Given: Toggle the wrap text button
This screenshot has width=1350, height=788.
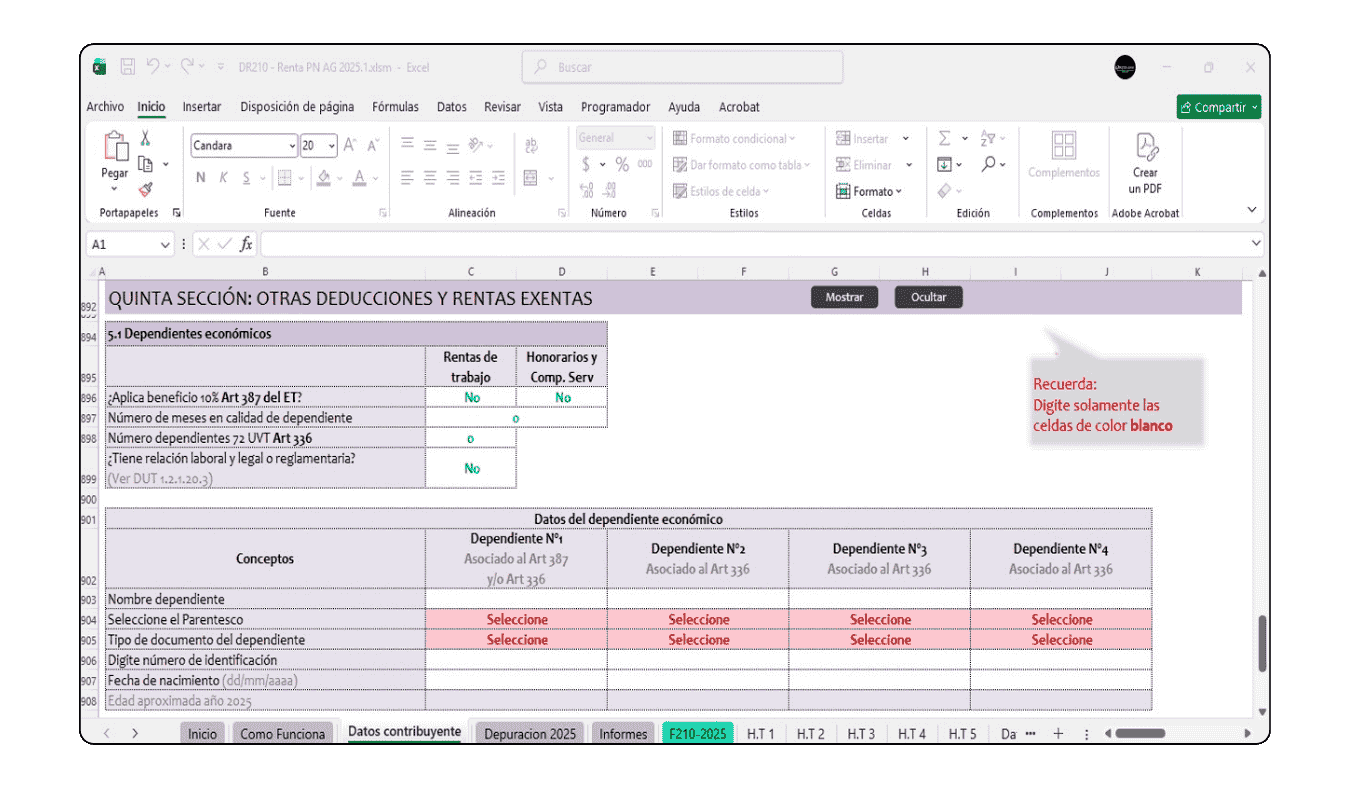Looking at the screenshot, I should tap(531, 145).
